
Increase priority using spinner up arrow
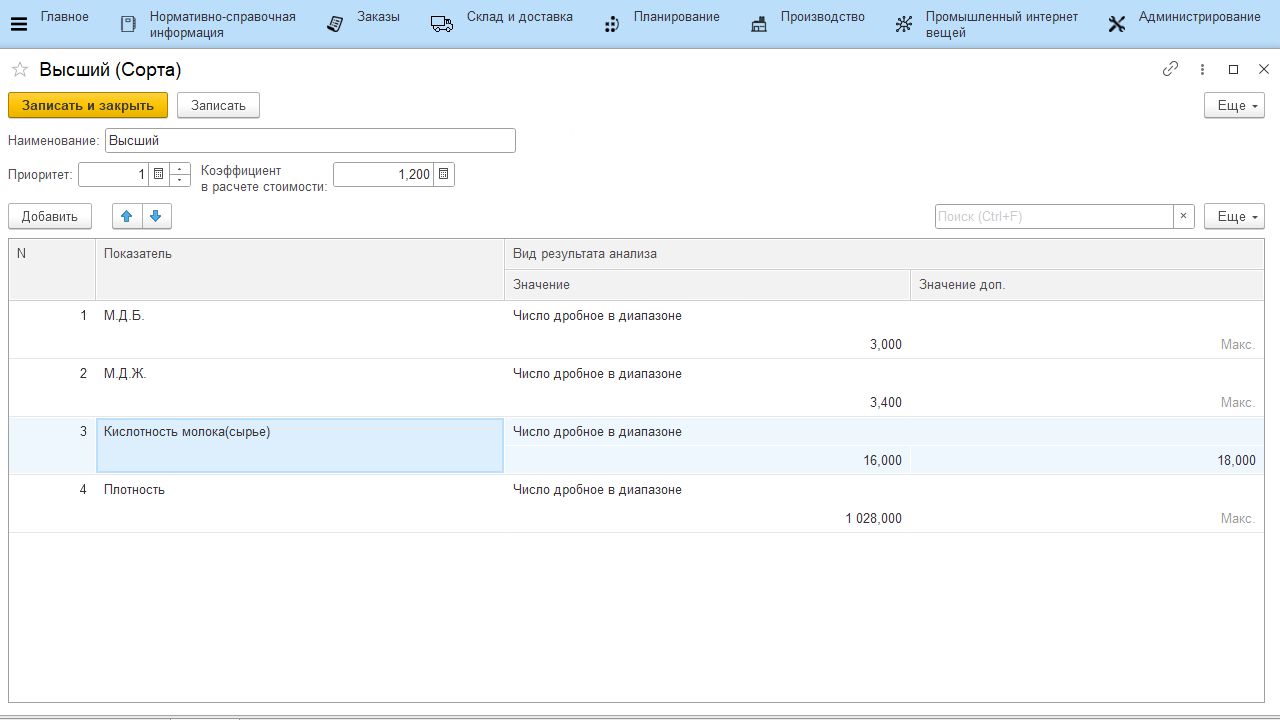tap(180, 169)
